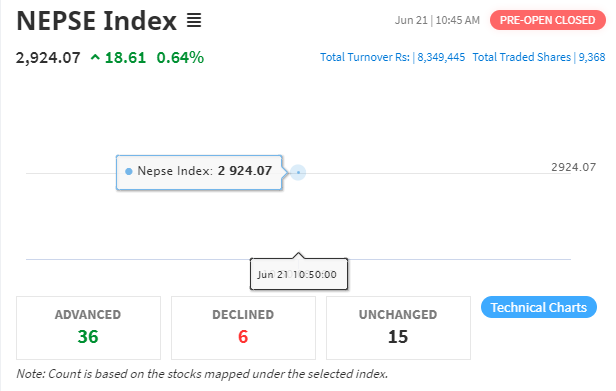Click the DECLINED 6 stat box
616x391 pixels.
pos(243,328)
